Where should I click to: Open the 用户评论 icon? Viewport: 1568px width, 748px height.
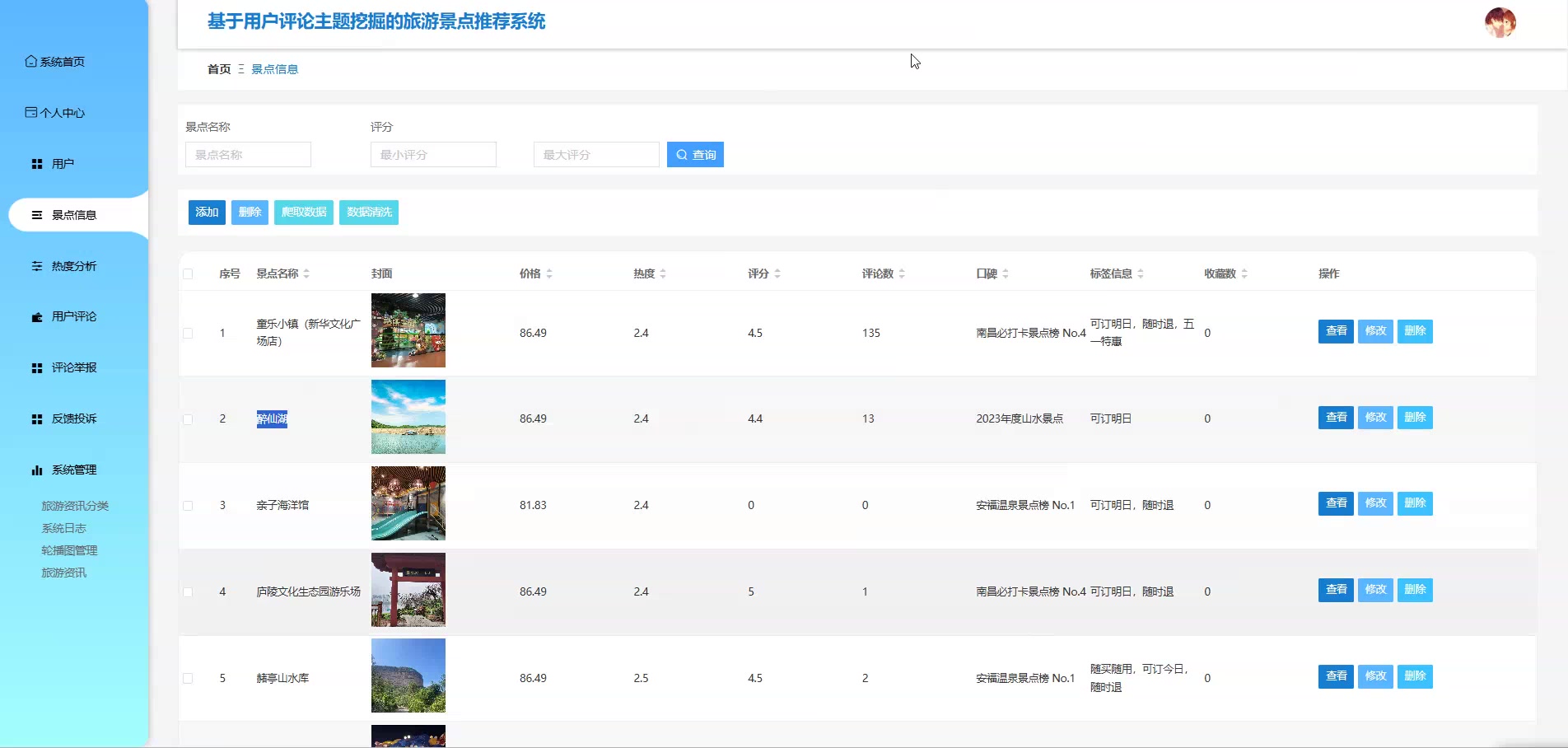point(37,316)
